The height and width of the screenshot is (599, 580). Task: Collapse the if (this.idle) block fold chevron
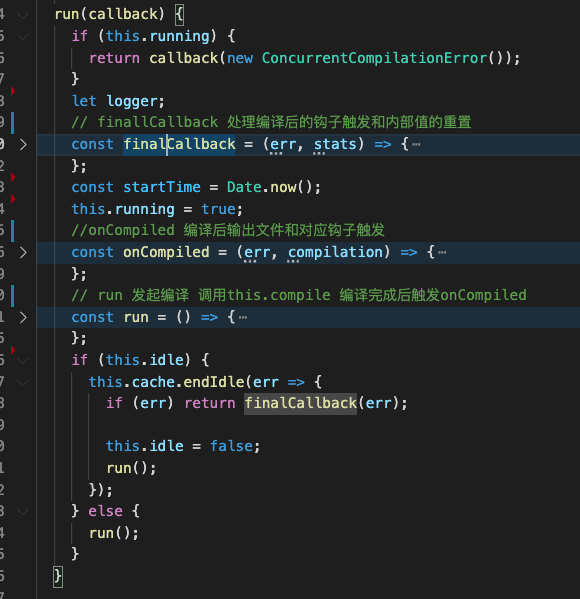click(x=23, y=361)
